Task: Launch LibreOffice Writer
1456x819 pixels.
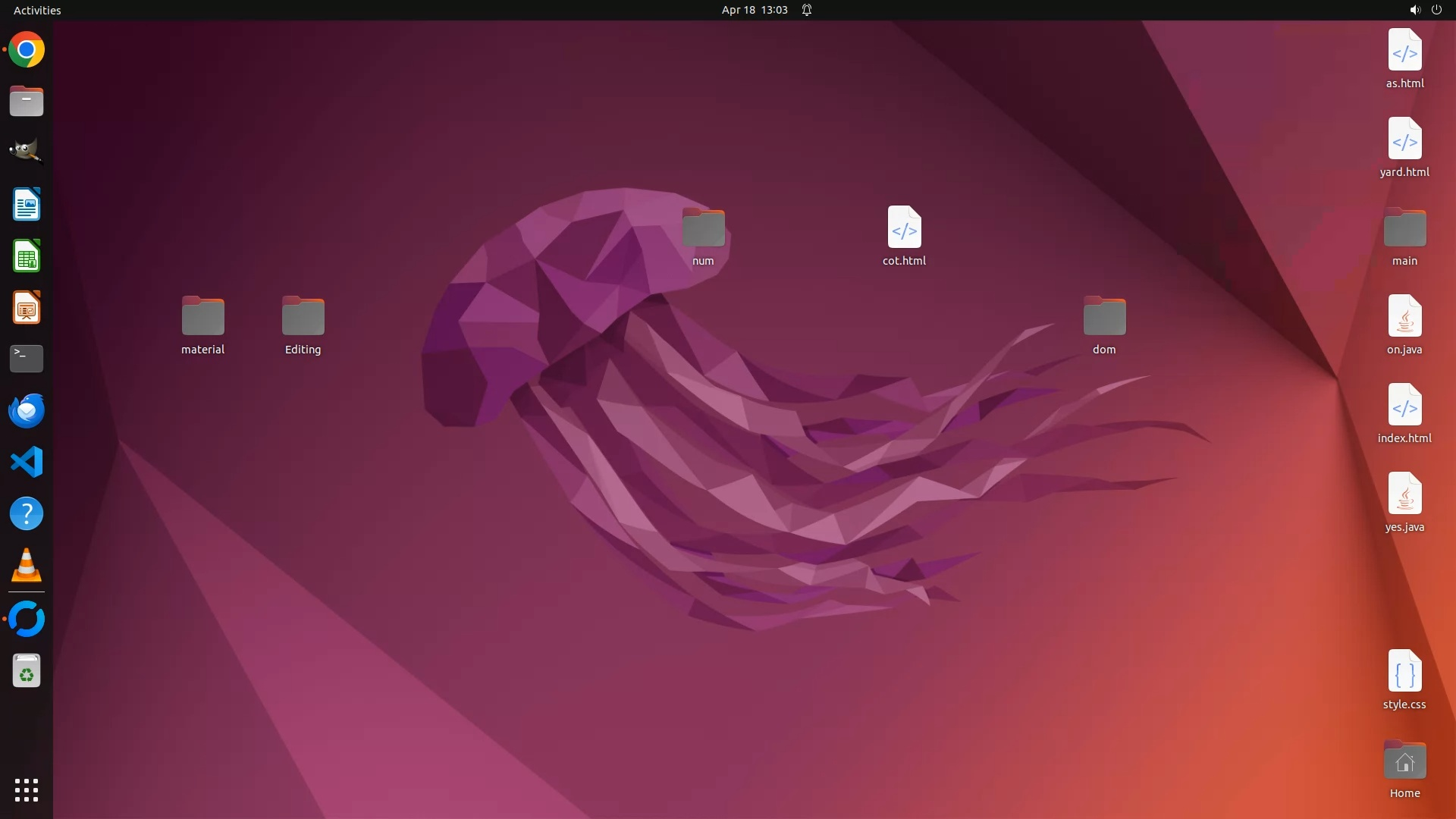Action: 27,205
